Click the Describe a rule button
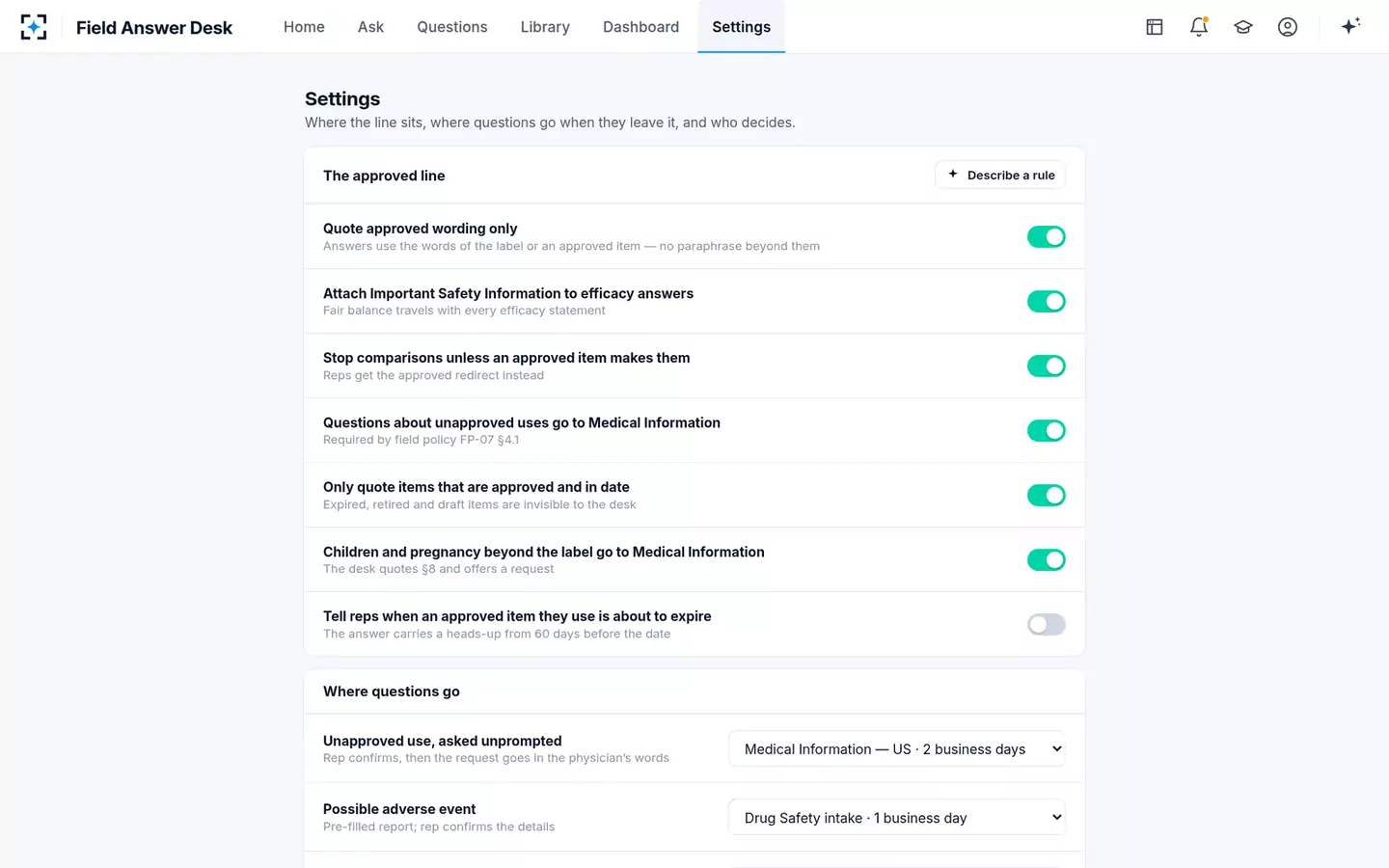1389x868 pixels. (1000, 176)
